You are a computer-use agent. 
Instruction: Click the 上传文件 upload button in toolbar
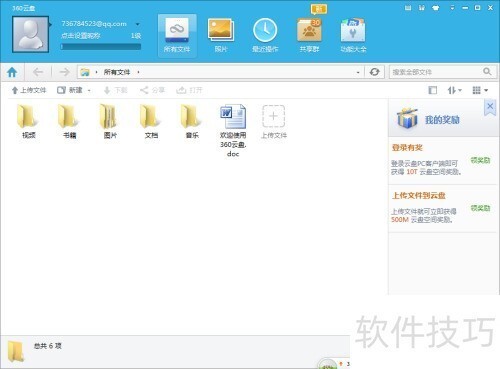[29, 90]
